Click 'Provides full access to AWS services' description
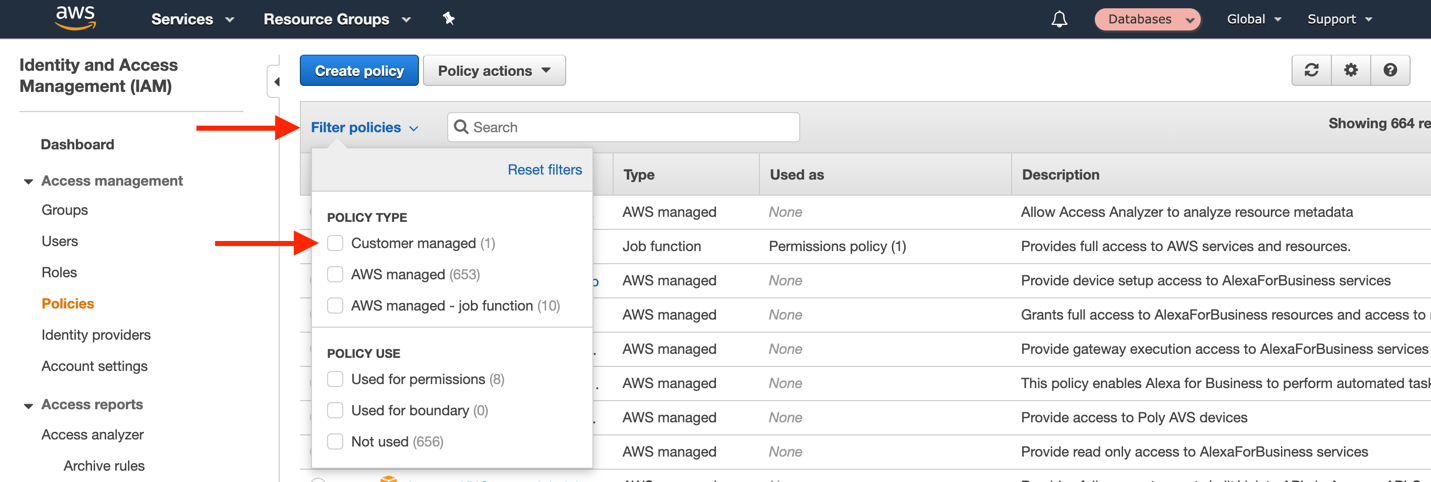Image resolution: width=1431 pixels, height=482 pixels. tap(1186, 246)
